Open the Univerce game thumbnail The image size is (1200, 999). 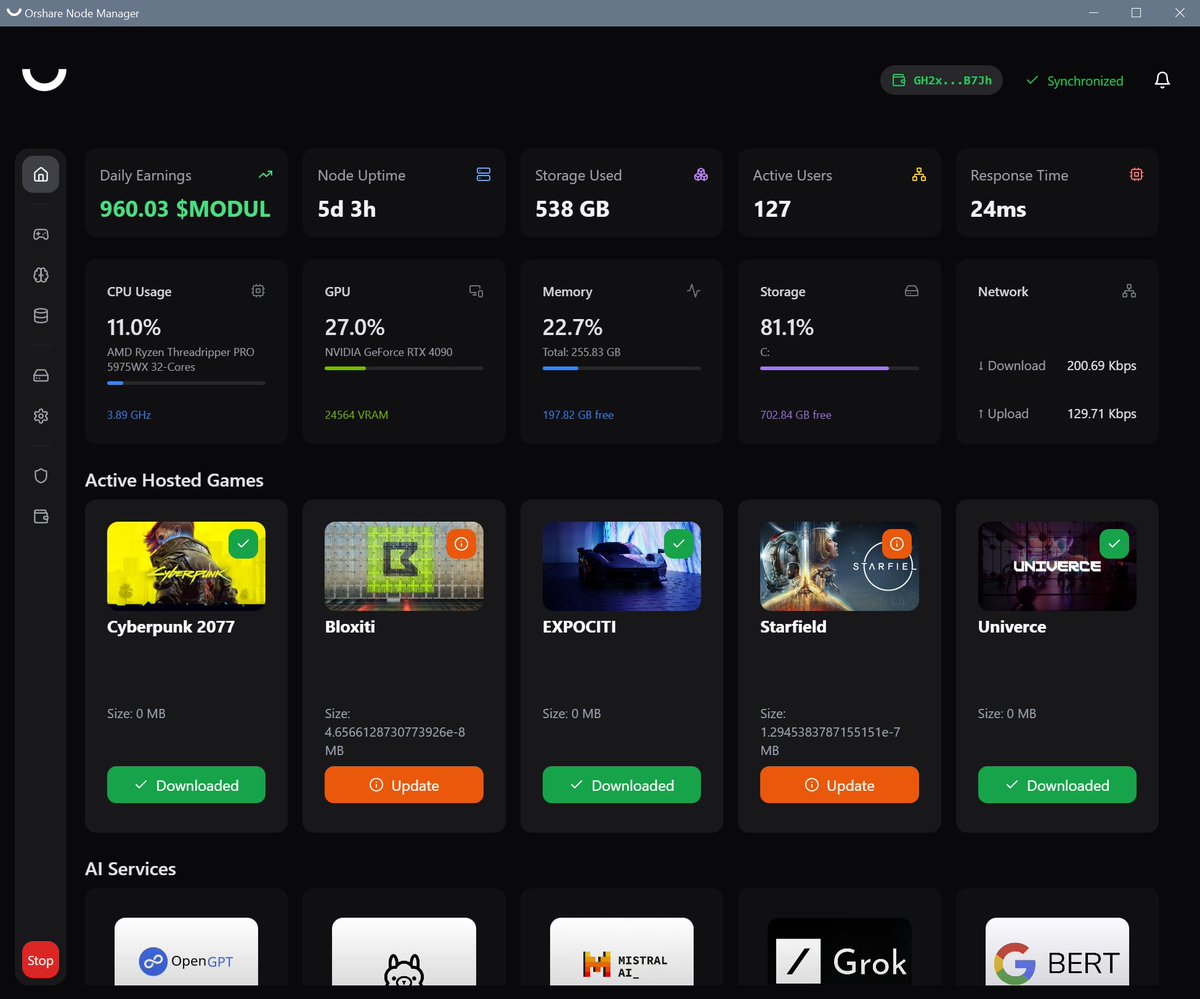coord(1057,566)
